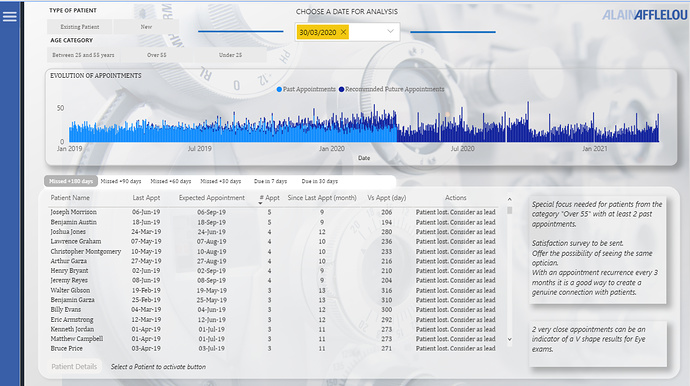690x386 pixels.
Task: Select the New patient filter
Action: point(146,27)
